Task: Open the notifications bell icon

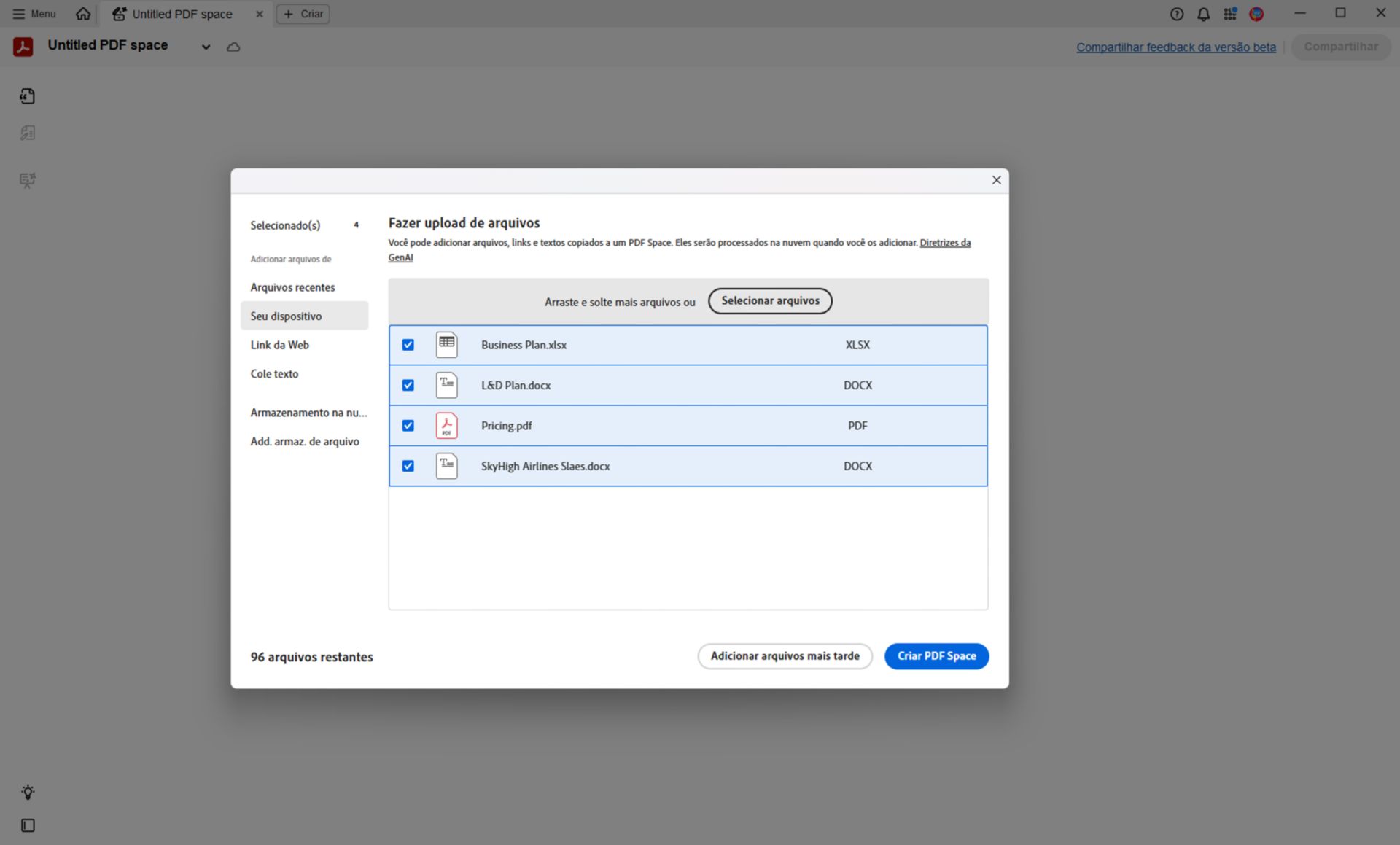Action: point(1203,14)
